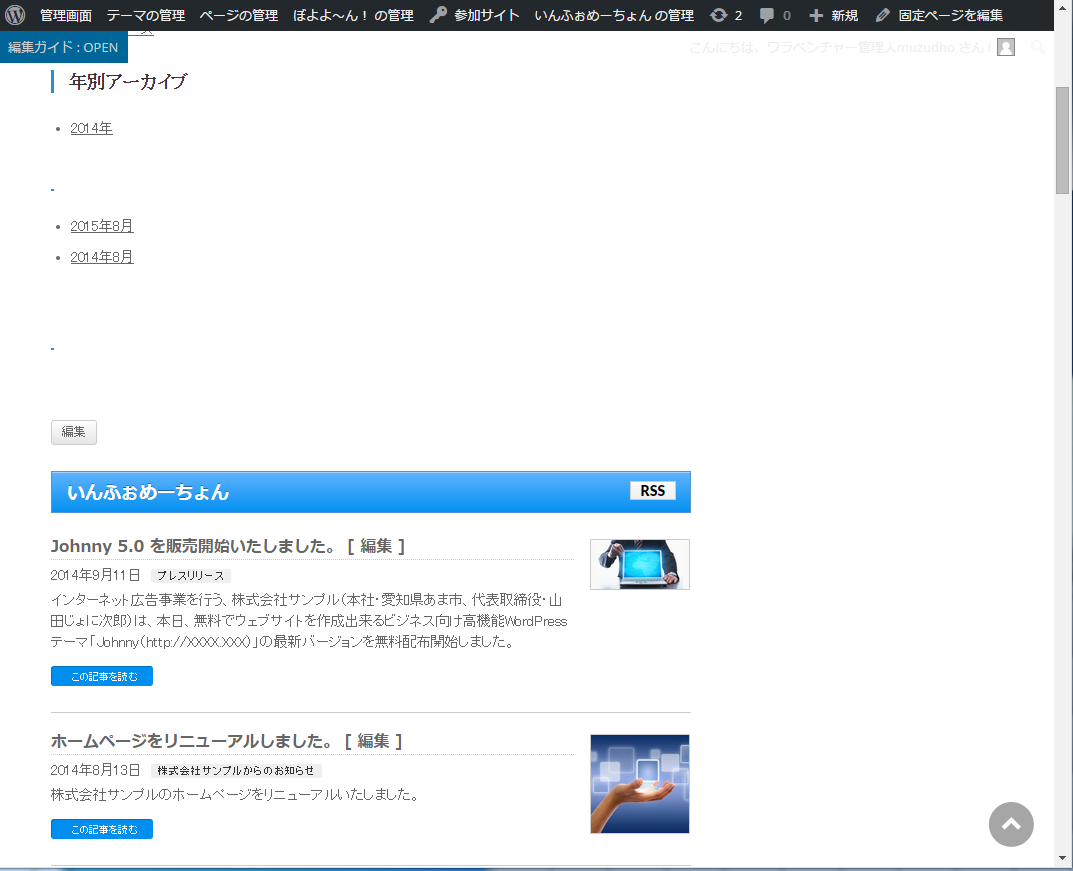Click the updates refresh icon
Image resolution: width=1073 pixels, height=871 pixels.
(719, 15)
